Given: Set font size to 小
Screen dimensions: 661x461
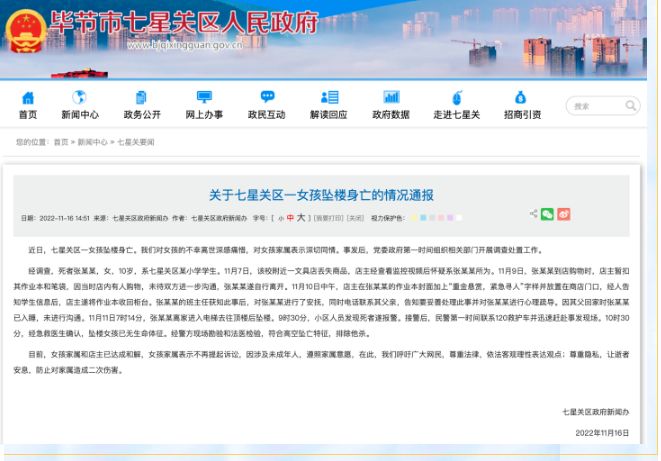Looking at the screenshot, I should pos(279,217).
